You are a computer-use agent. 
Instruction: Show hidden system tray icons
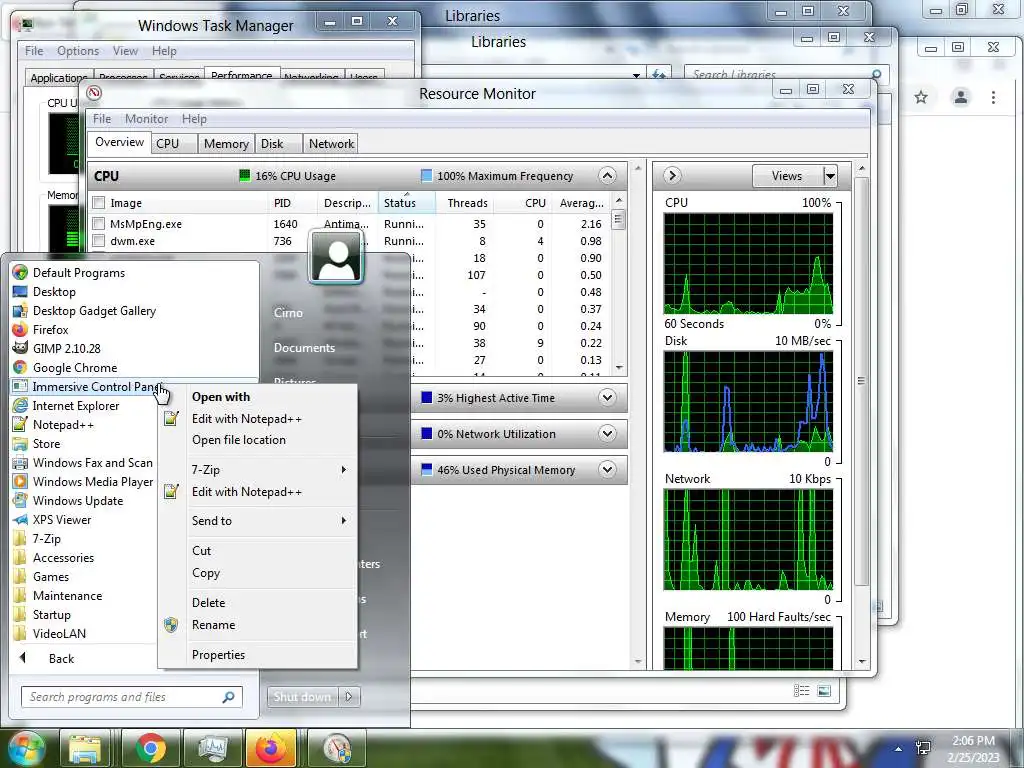point(899,749)
